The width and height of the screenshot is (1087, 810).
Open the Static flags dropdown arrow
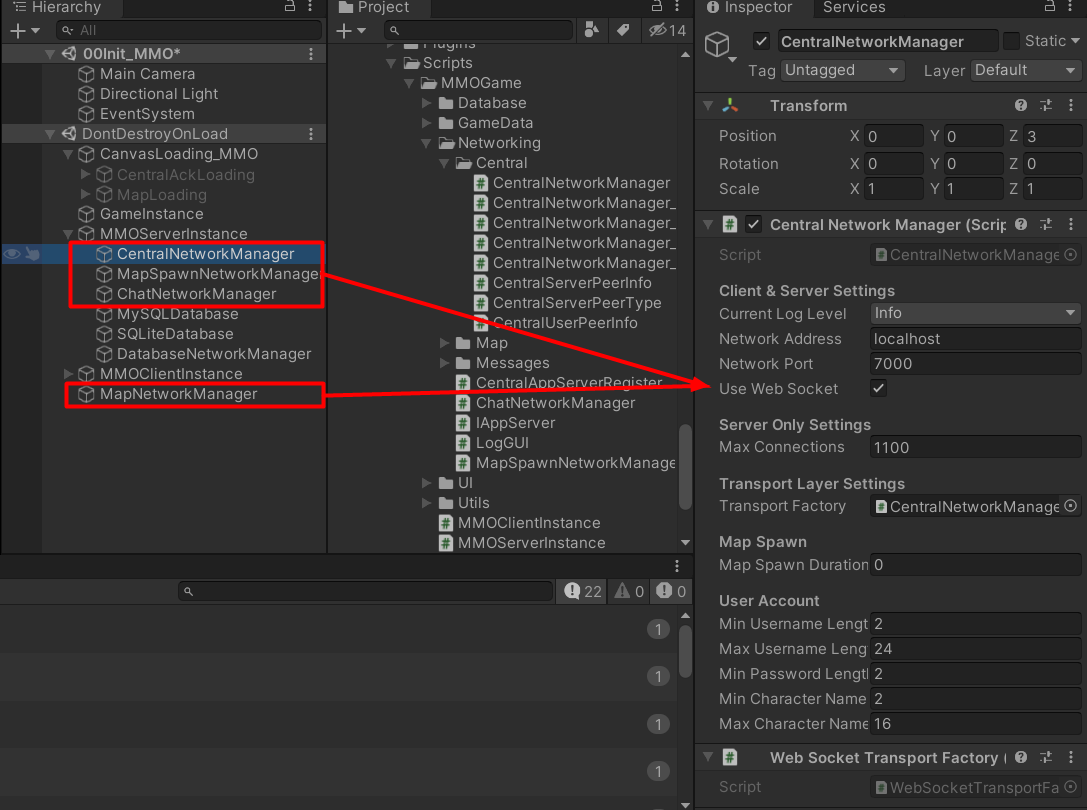tap(1075, 41)
